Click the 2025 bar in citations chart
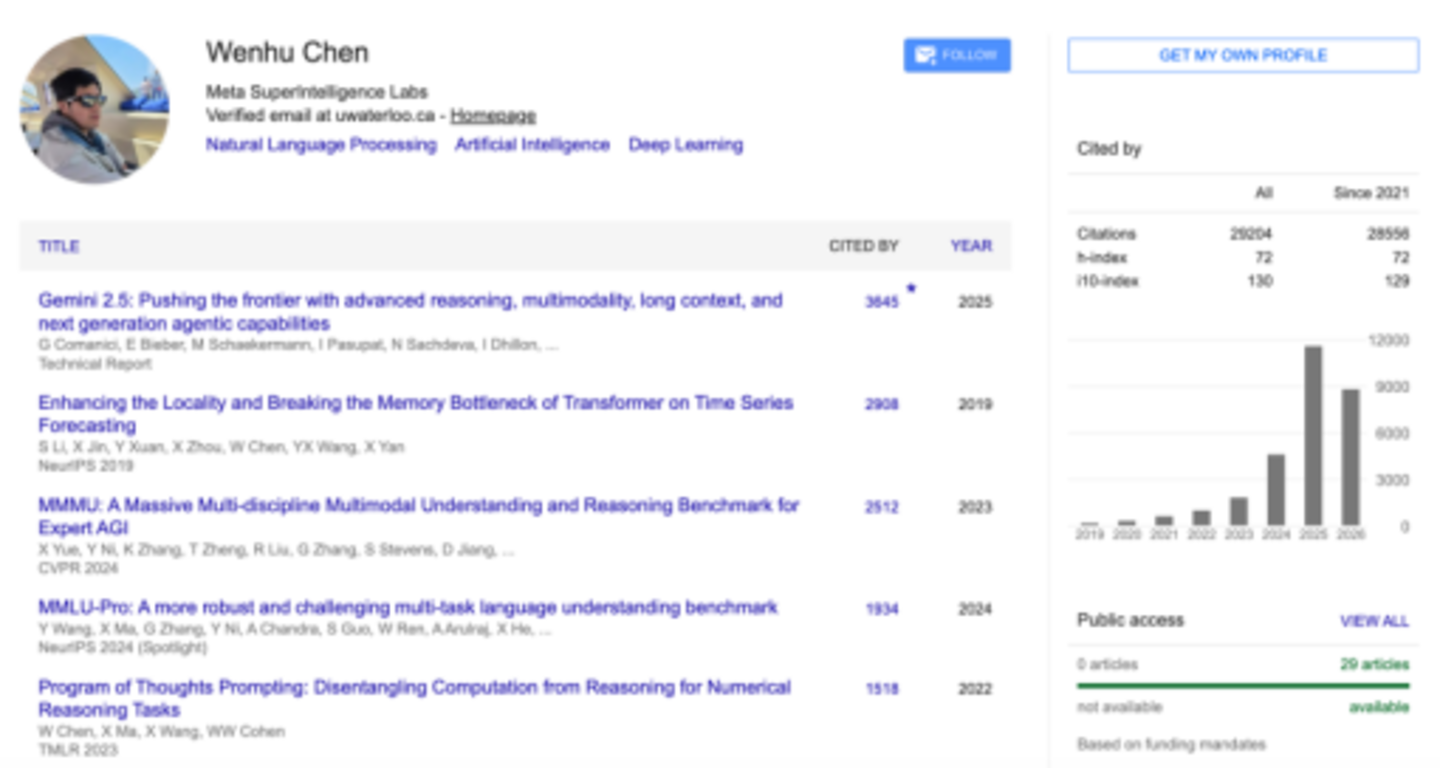 pyautogui.click(x=1313, y=435)
